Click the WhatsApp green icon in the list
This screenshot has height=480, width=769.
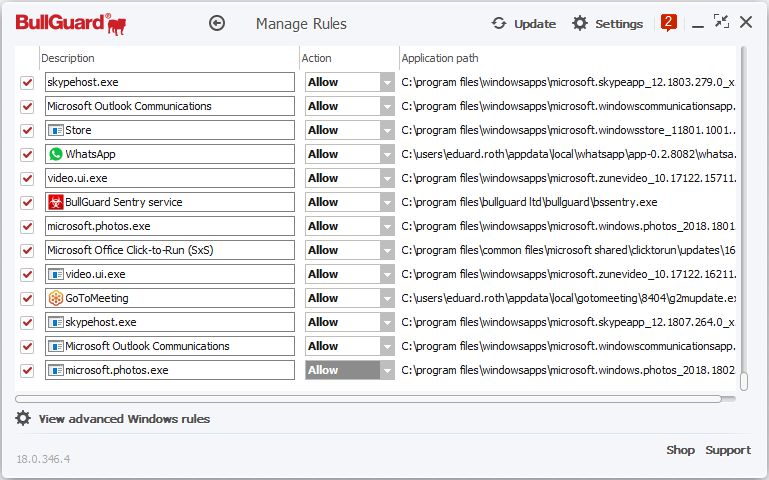[x=56, y=154]
